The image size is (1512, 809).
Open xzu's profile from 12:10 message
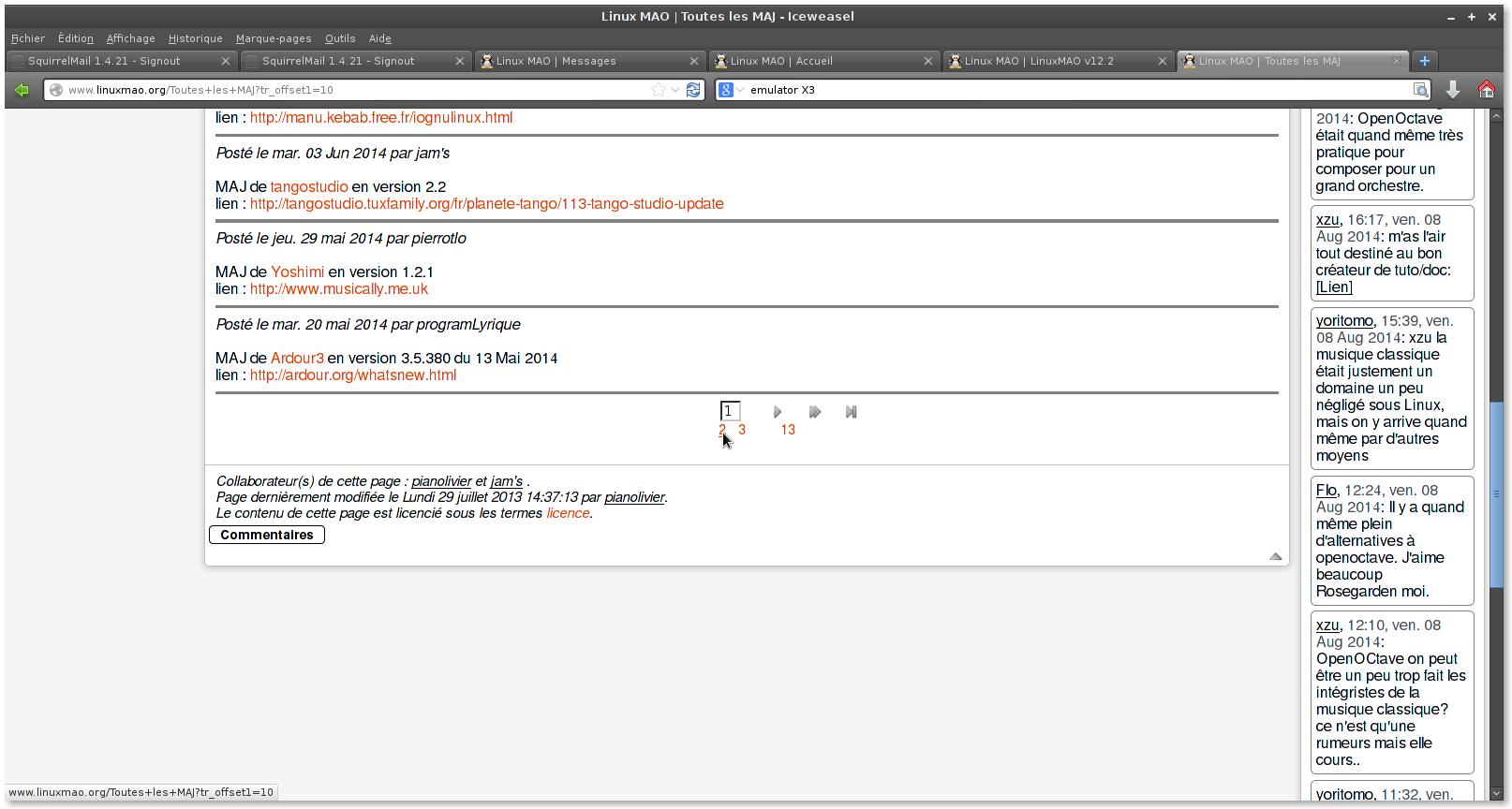(1327, 625)
